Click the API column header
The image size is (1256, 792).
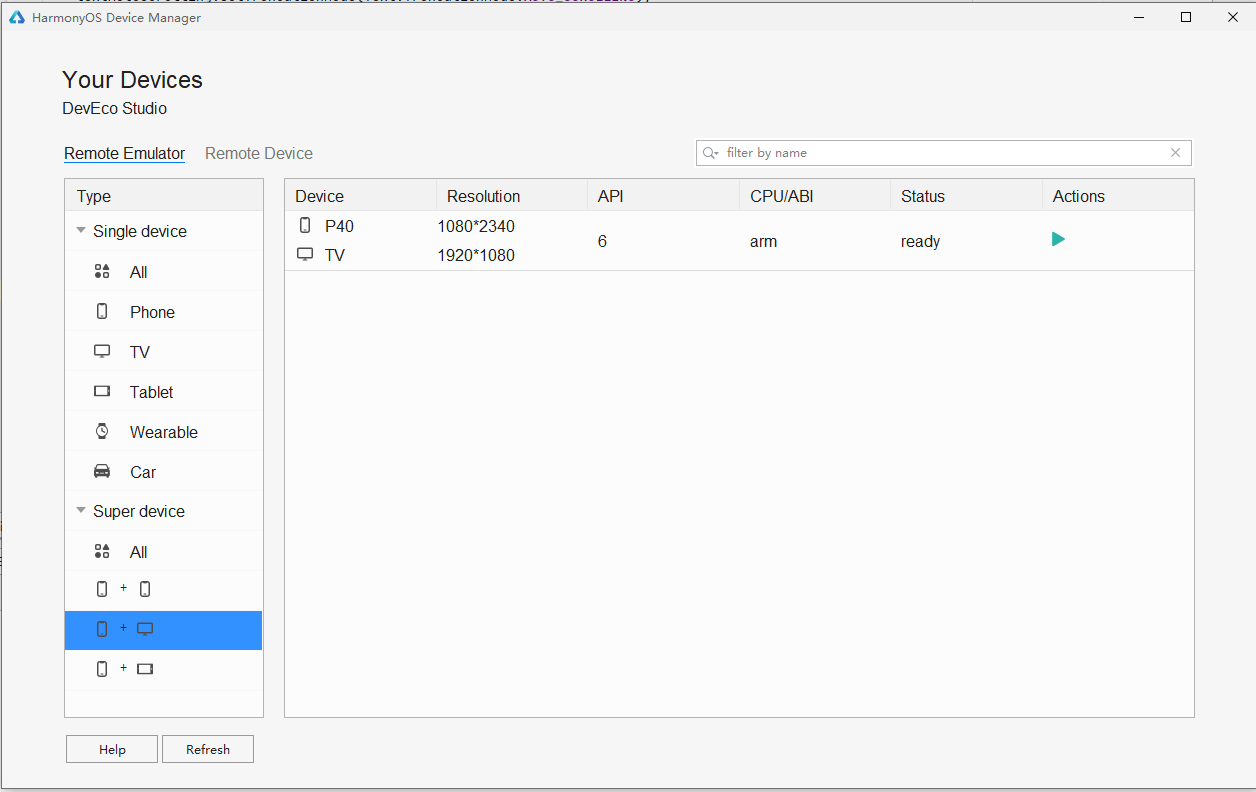[663, 196]
